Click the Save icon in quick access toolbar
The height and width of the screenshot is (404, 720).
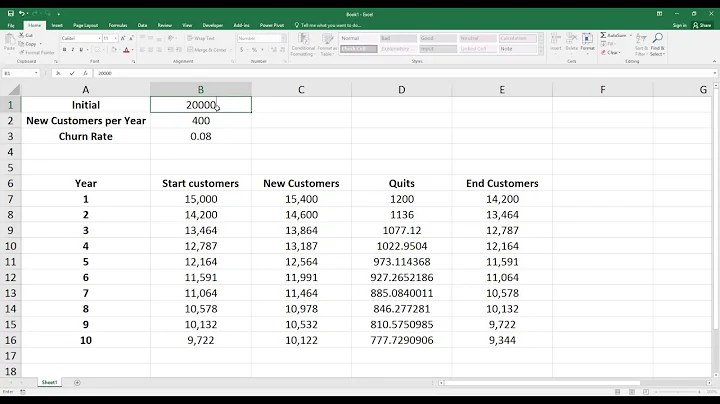11,14
